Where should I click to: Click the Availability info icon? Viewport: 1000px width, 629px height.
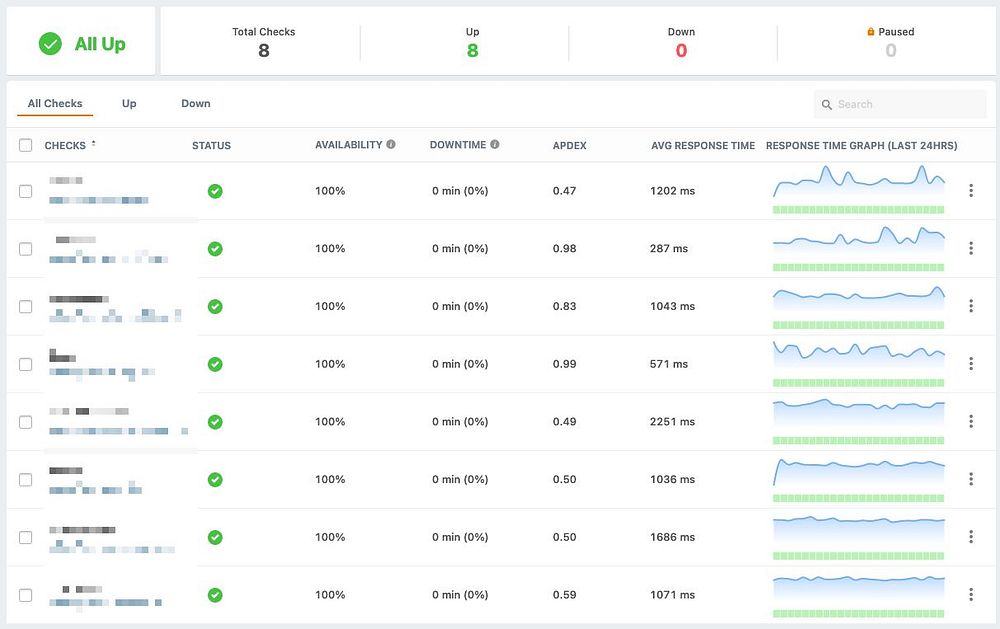pos(391,144)
